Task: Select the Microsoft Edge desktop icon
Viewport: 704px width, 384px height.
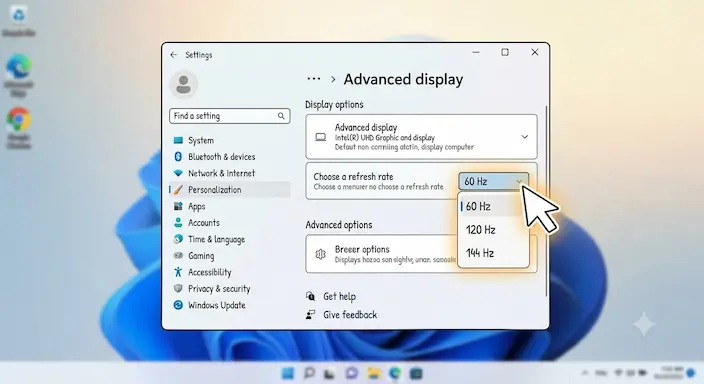Action: coord(19,75)
